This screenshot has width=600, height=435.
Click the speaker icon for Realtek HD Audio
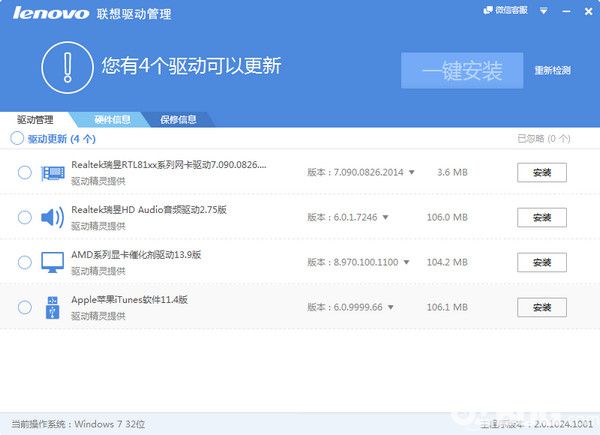[52, 218]
